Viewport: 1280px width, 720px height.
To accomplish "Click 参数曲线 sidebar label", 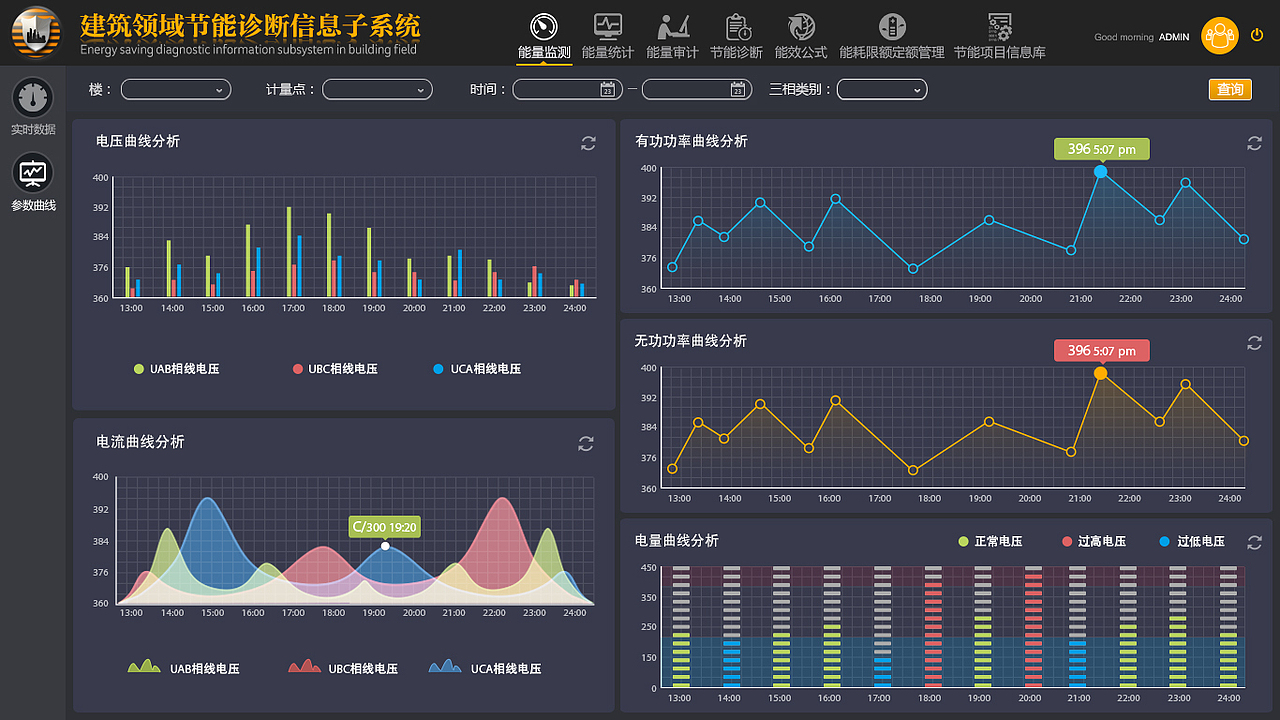I will [x=33, y=205].
